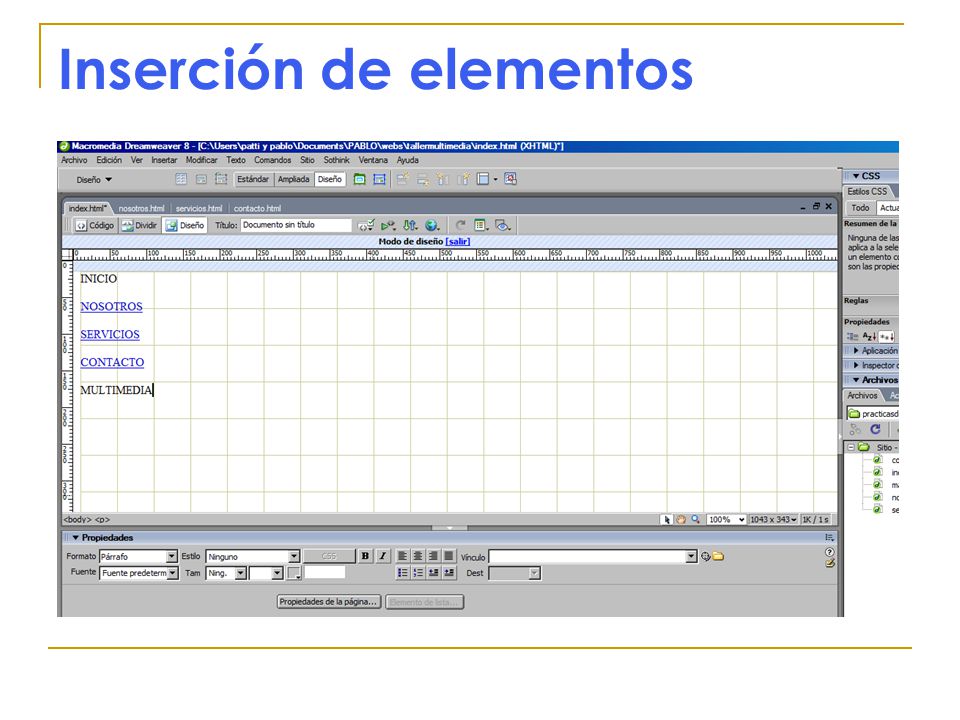Viewport: 960px width, 720px height.
Task: Collapse the Propiedades panel
Action: (76, 538)
